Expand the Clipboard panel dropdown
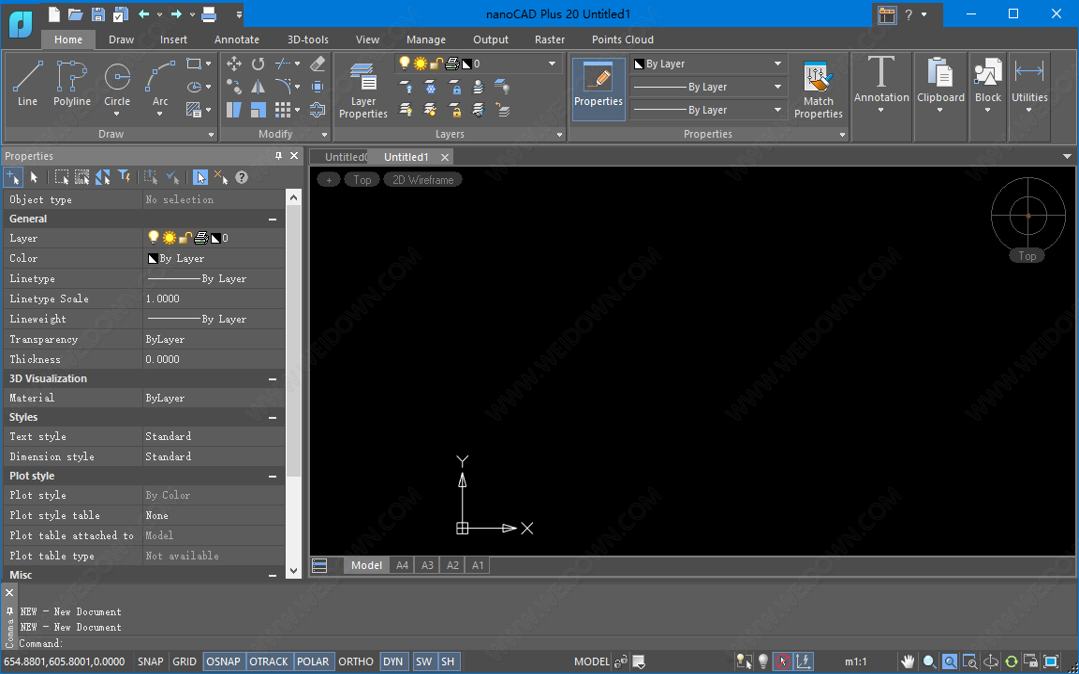The image size is (1079, 674). point(940,110)
